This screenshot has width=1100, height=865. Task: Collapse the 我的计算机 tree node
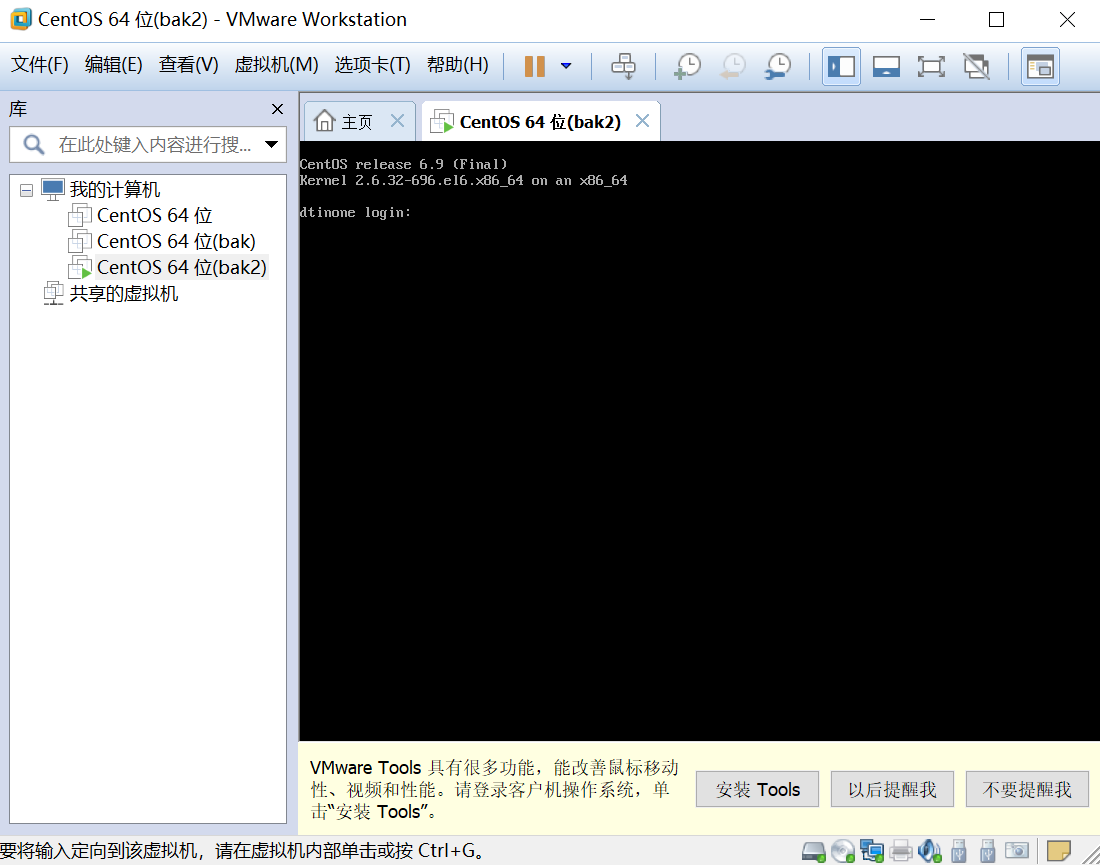(x=27, y=190)
